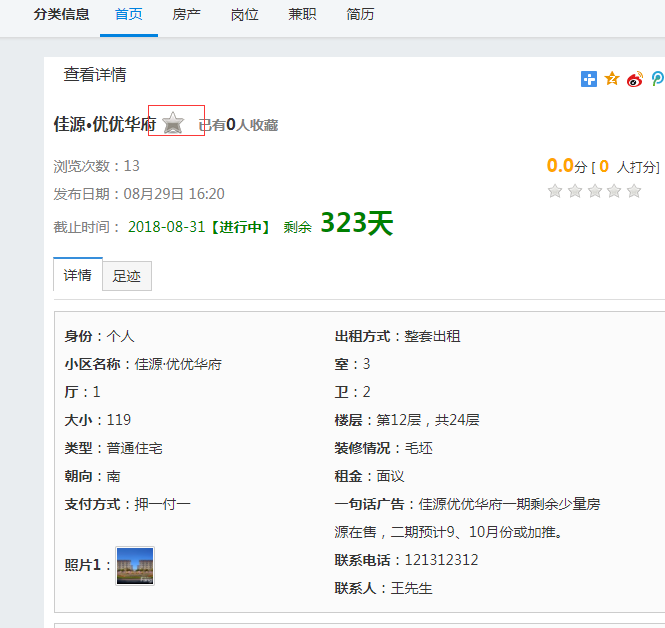Switch to the 足迹 tab
The height and width of the screenshot is (628, 665).
point(127,276)
